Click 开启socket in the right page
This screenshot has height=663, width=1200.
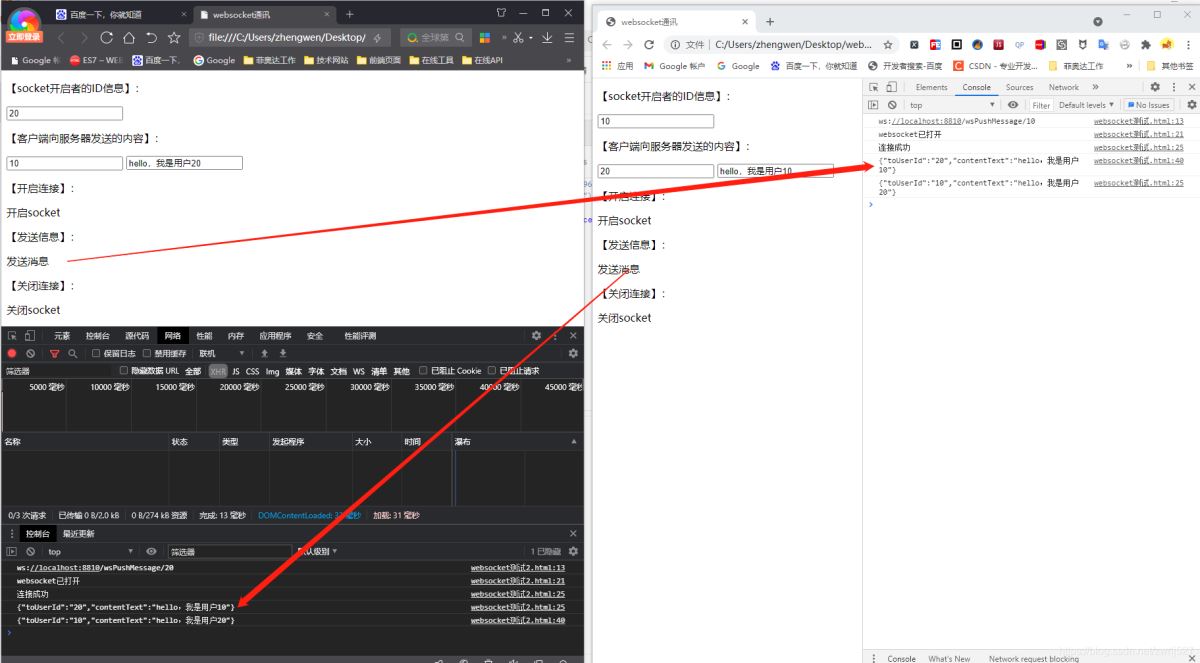click(624, 221)
